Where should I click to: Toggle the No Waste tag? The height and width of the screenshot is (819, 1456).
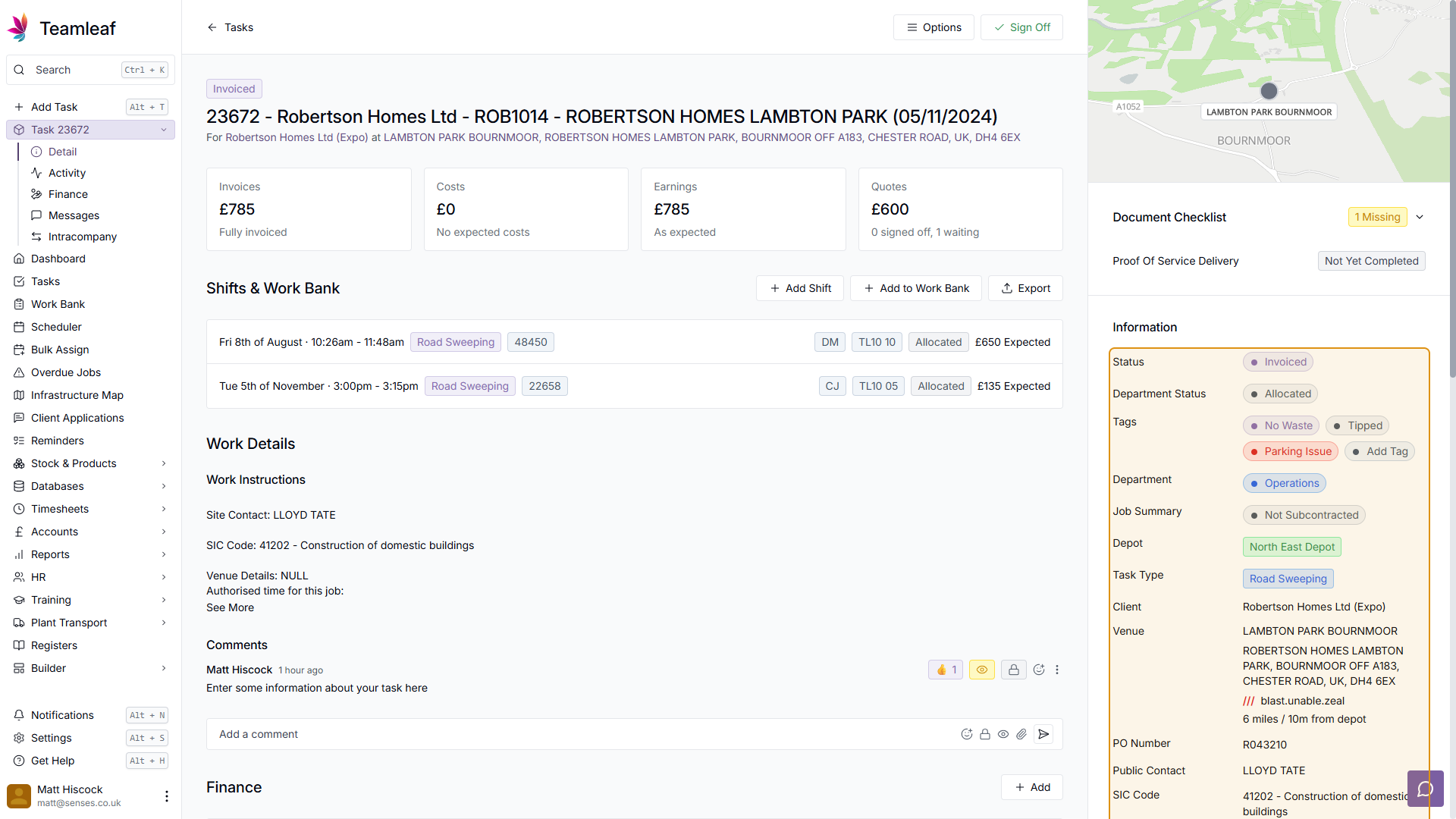pos(1281,425)
